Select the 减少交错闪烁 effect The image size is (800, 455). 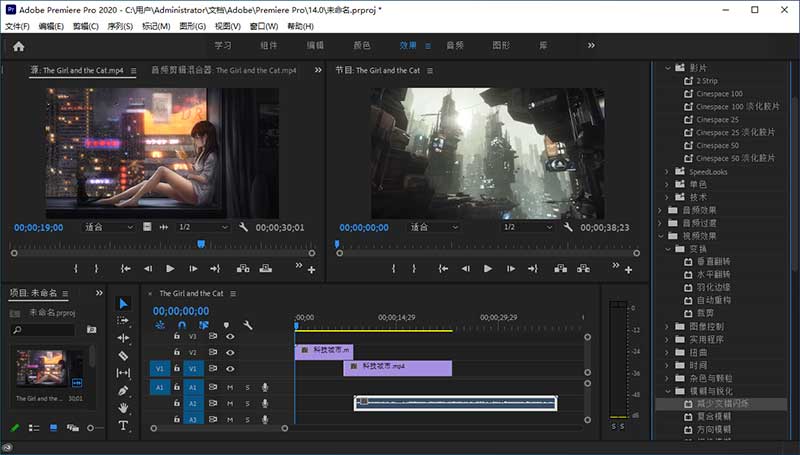coord(721,404)
